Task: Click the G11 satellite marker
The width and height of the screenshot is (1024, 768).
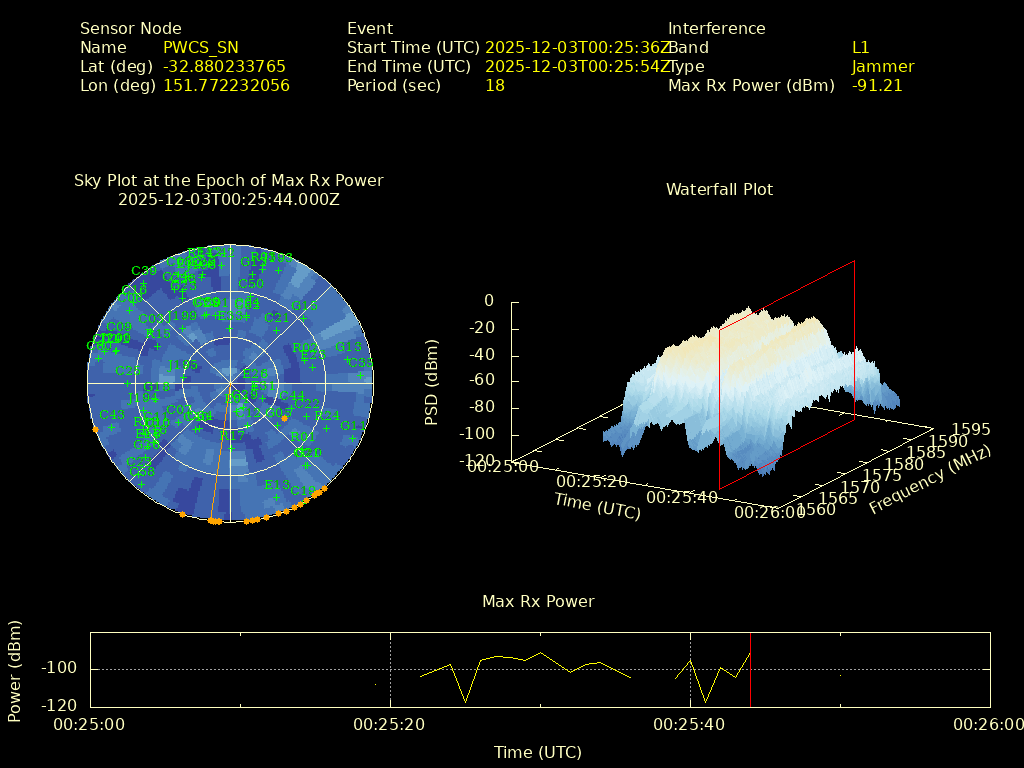Action: tap(352, 437)
